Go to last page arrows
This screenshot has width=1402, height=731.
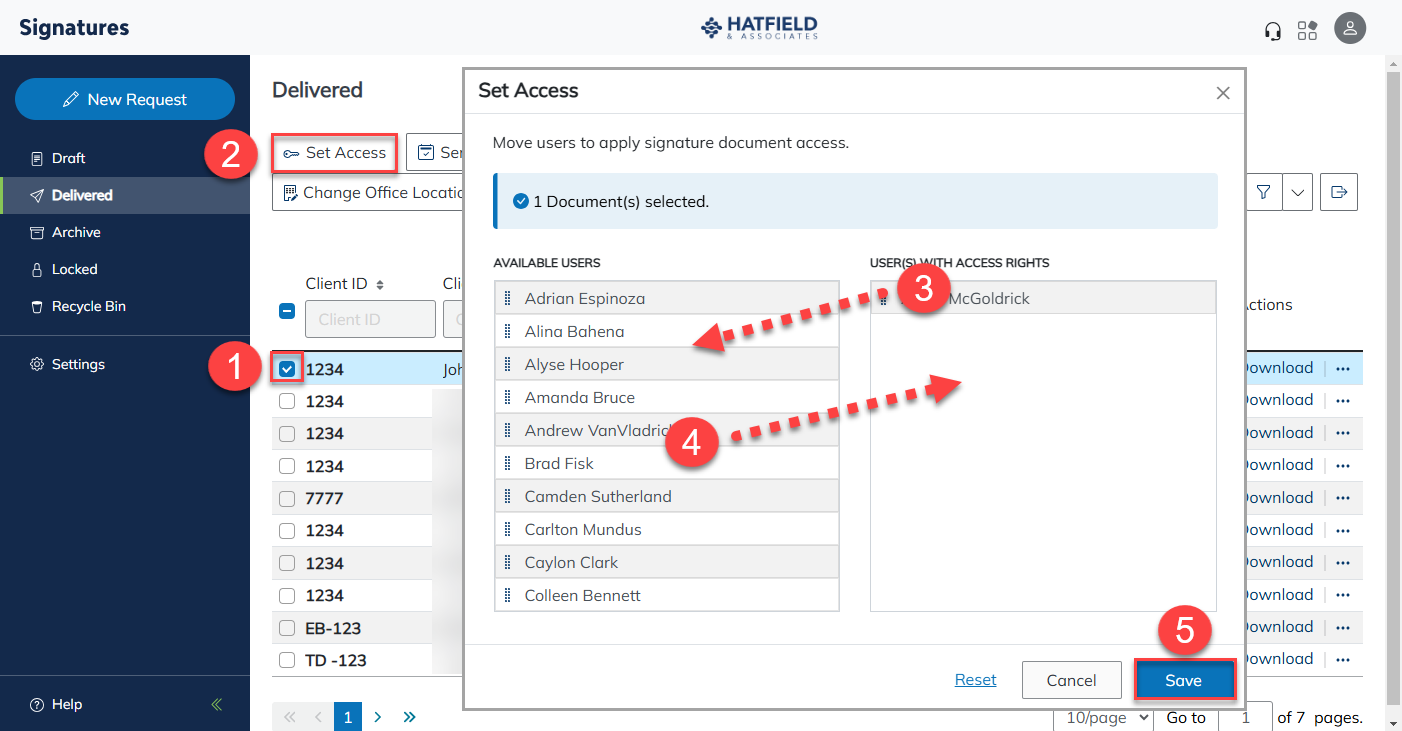click(x=409, y=717)
